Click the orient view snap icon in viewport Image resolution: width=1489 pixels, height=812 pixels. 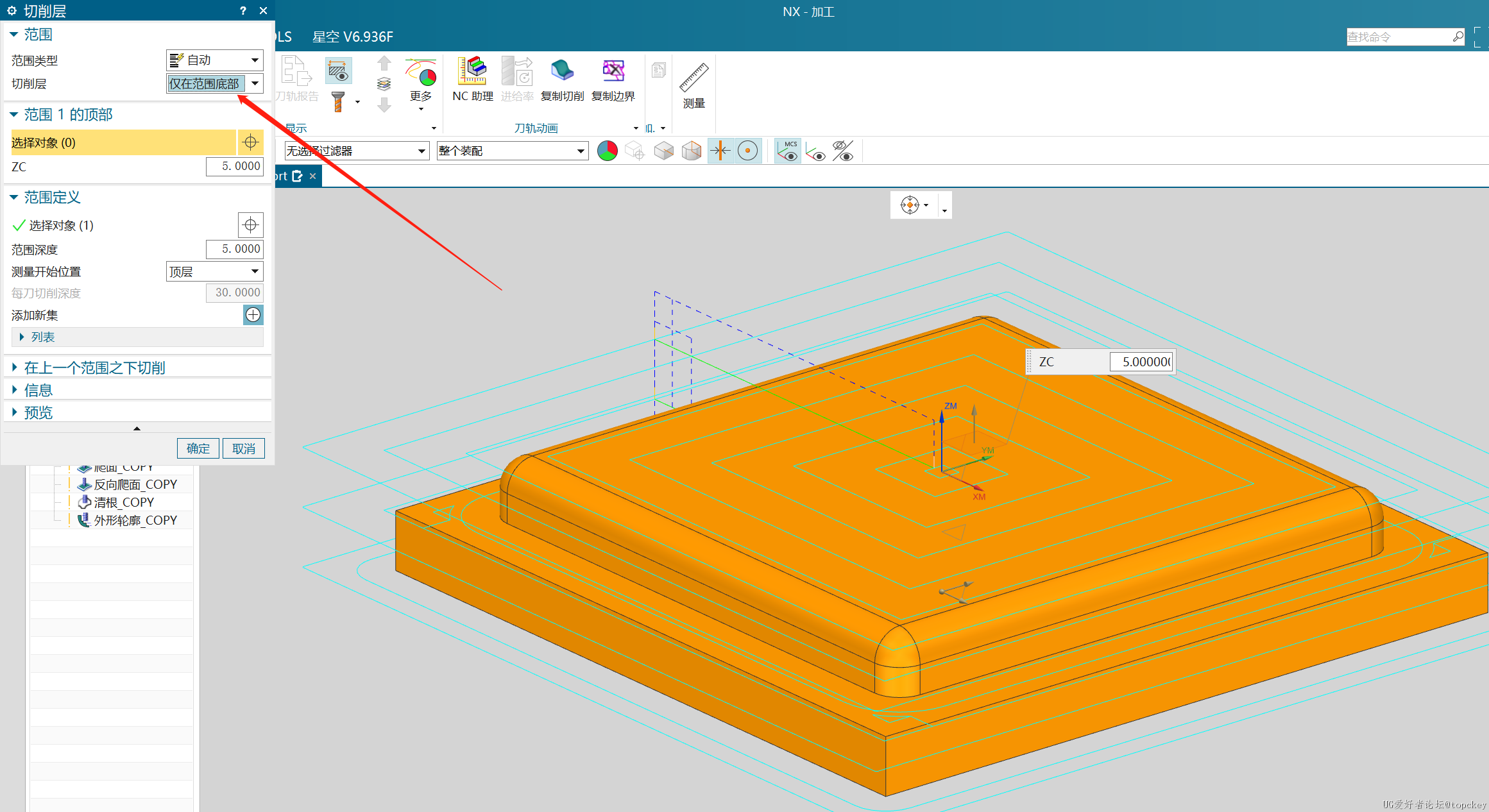point(910,205)
